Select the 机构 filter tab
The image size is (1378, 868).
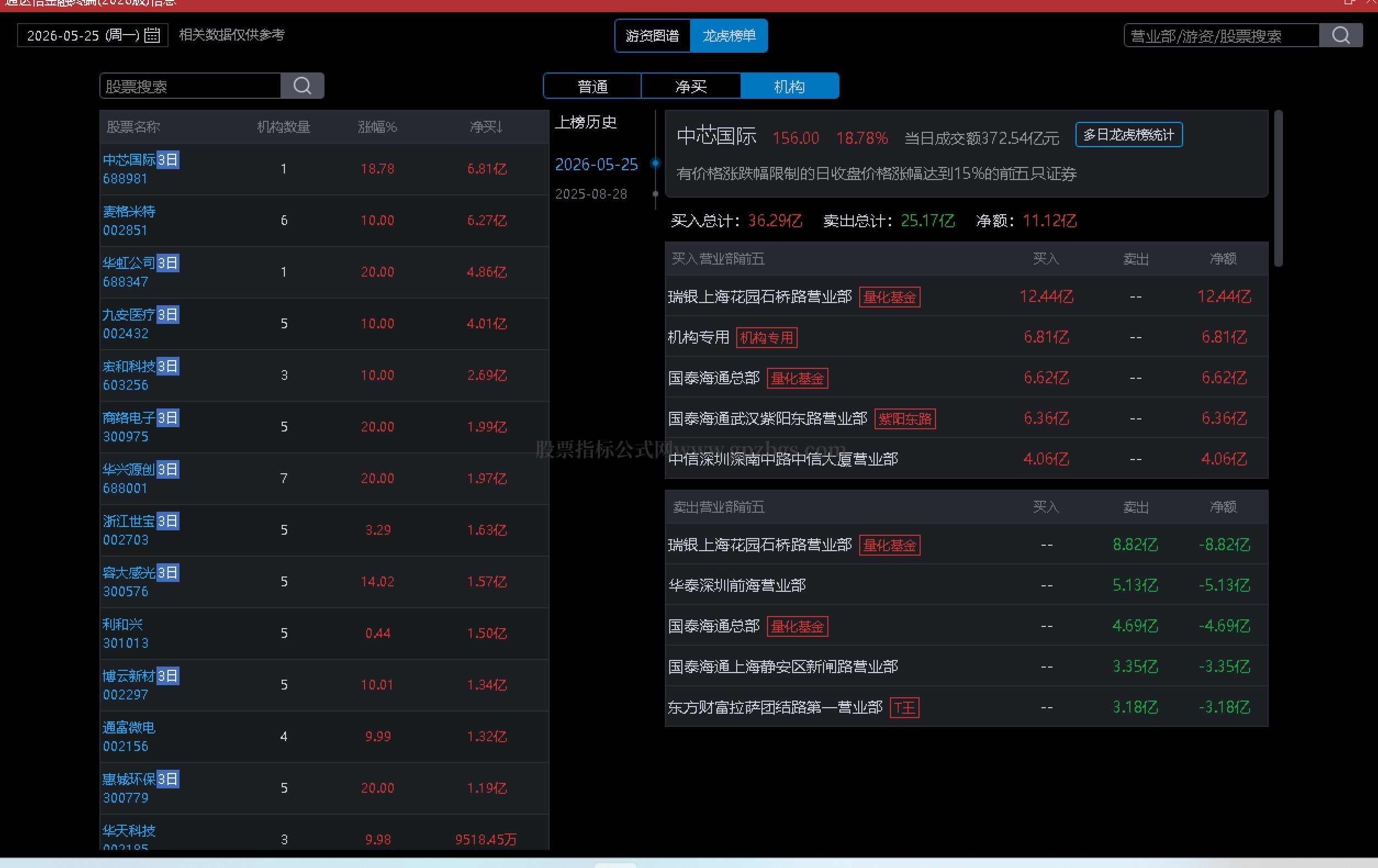pyautogui.click(x=789, y=86)
